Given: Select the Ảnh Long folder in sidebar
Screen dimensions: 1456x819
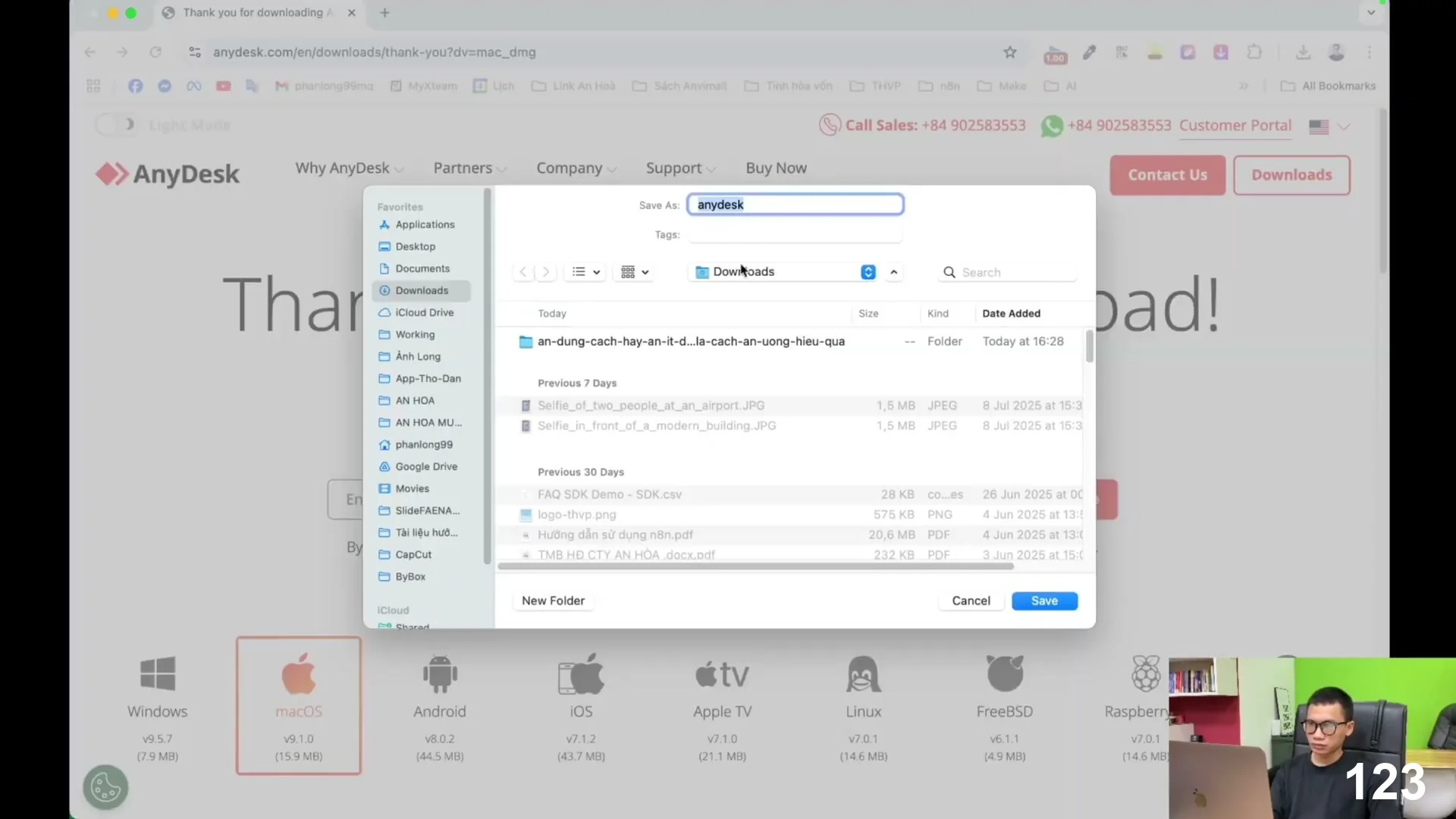Looking at the screenshot, I should (422, 356).
